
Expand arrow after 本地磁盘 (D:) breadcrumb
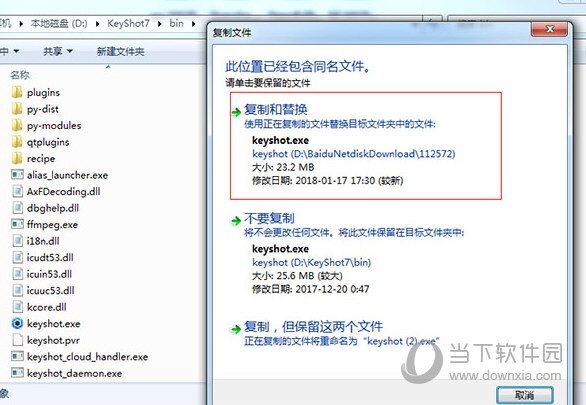[97, 24]
